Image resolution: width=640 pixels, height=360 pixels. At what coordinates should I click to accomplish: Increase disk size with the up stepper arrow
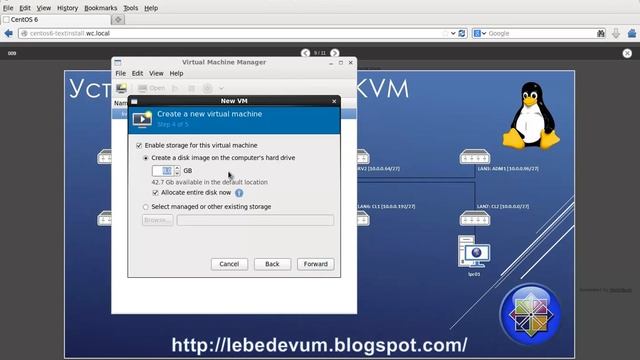tap(177, 168)
